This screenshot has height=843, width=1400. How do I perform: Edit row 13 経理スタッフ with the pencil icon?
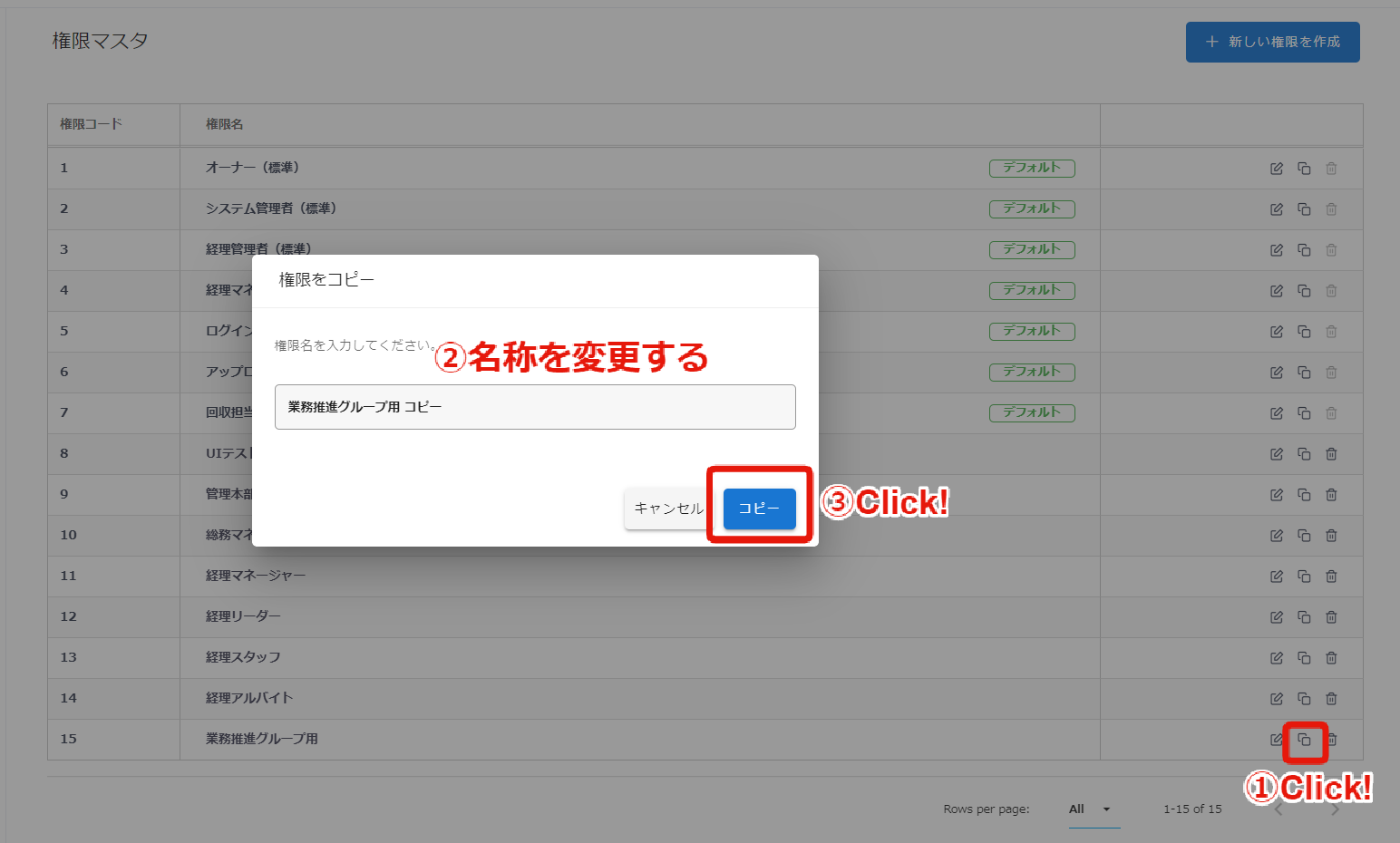click(1277, 658)
